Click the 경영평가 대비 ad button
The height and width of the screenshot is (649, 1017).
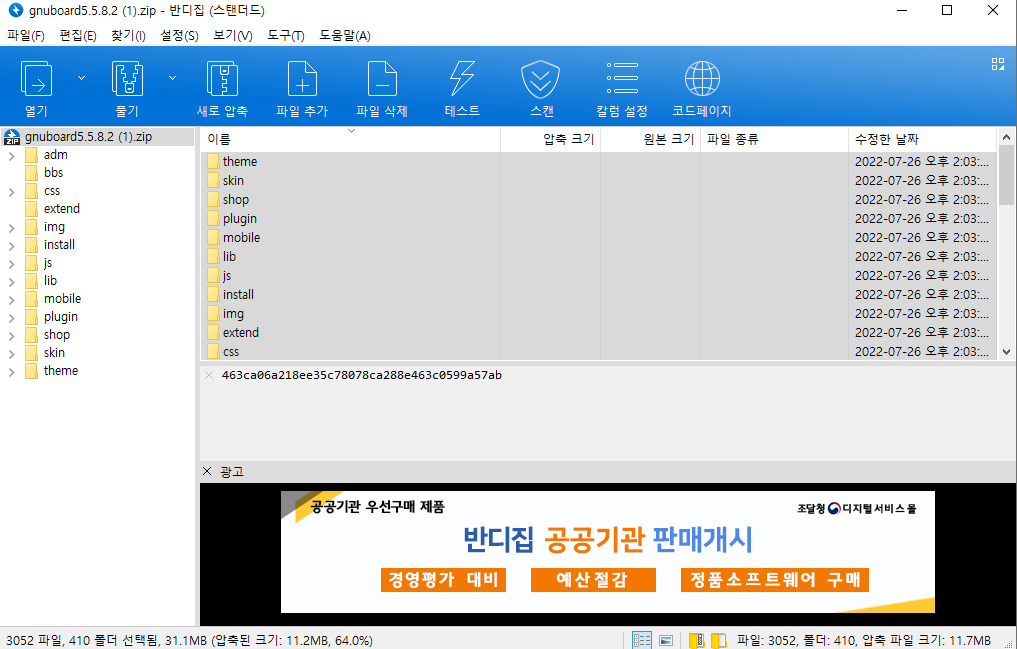[x=443, y=580]
